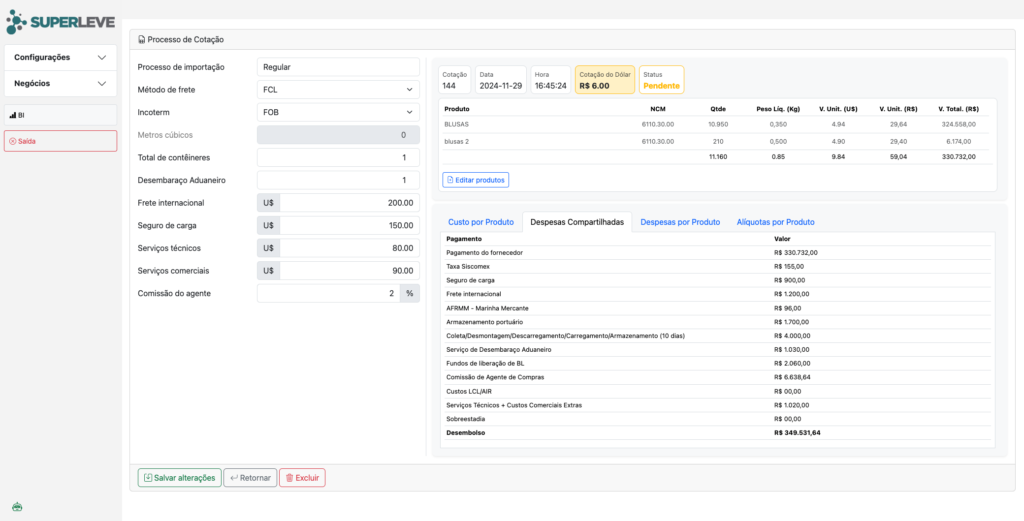Screen dimensions: 1024x521
Task: Click the save icon in Salvar alterações
Action: [x=148, y=478]
